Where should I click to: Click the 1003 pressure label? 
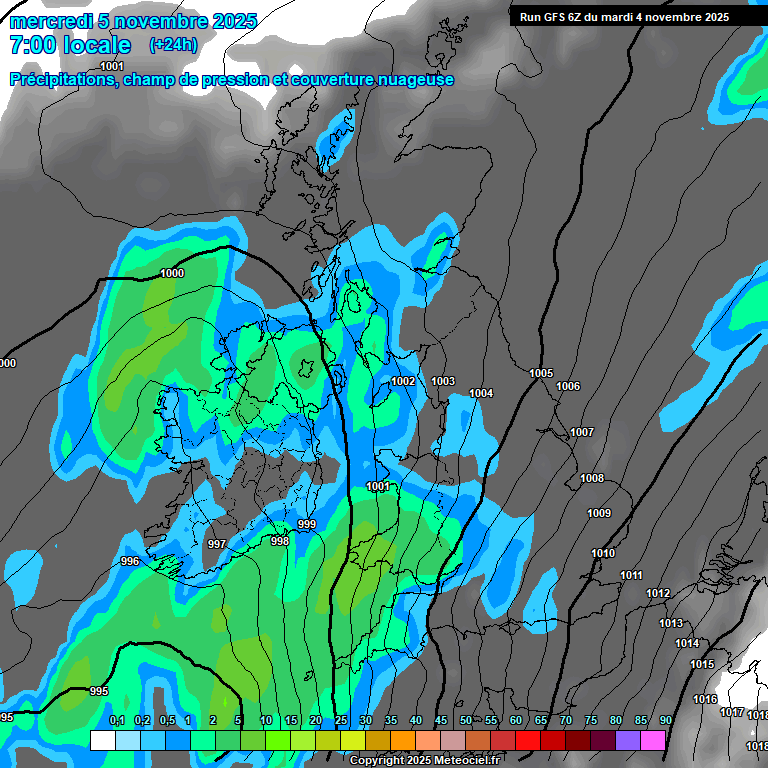click(443, 381)
